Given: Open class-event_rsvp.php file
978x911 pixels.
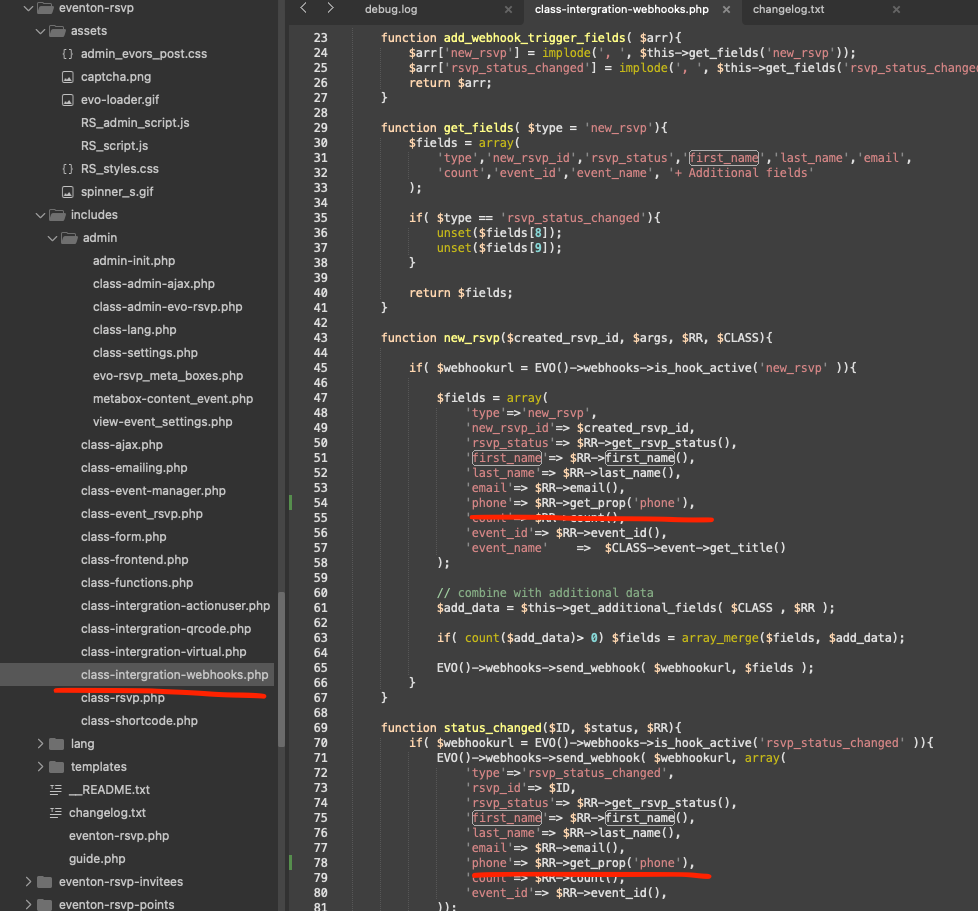Looking at the screenshot, I should point(142,514).
